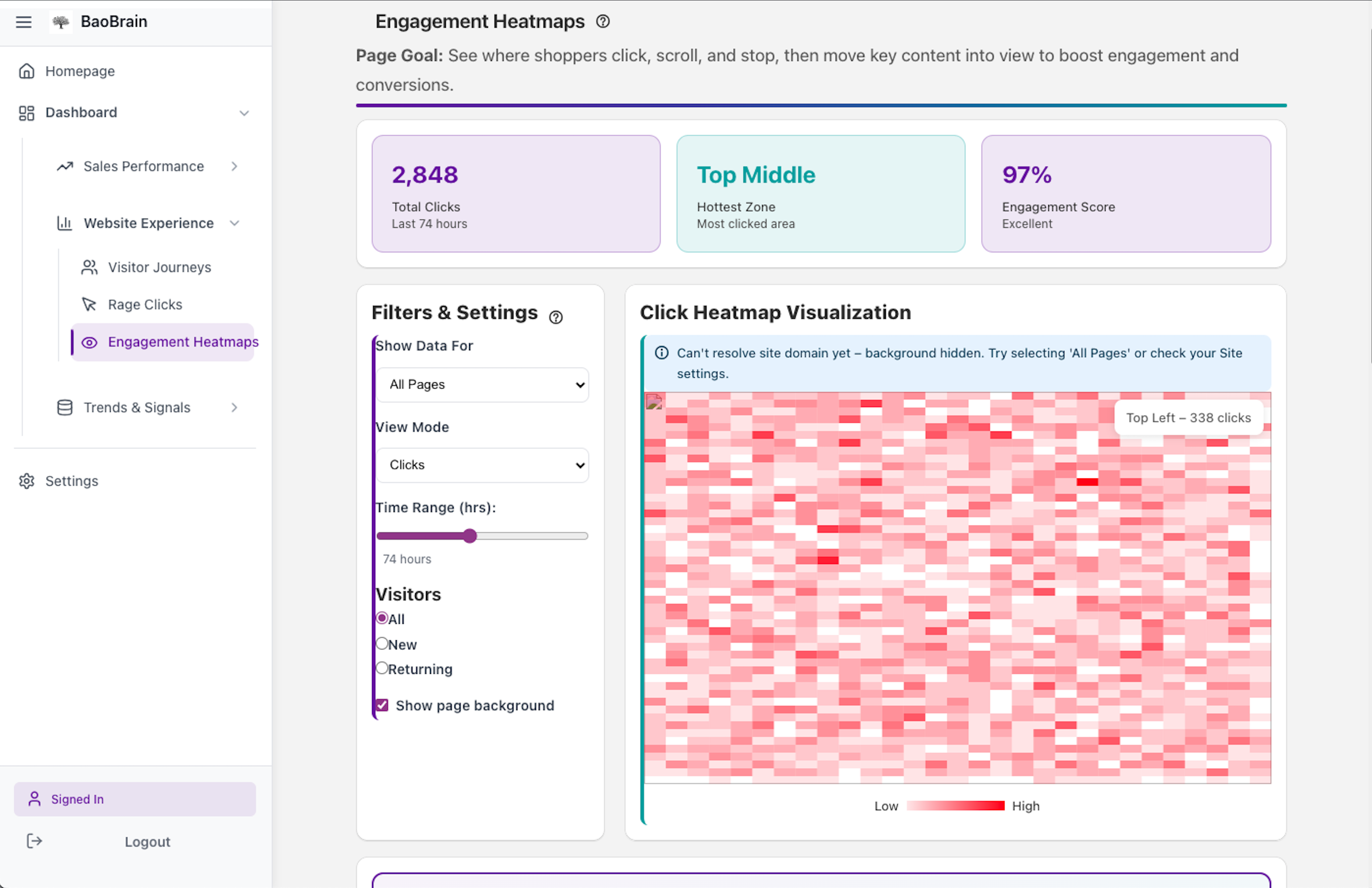Click the hamburger menu icon

pos(24,22)
